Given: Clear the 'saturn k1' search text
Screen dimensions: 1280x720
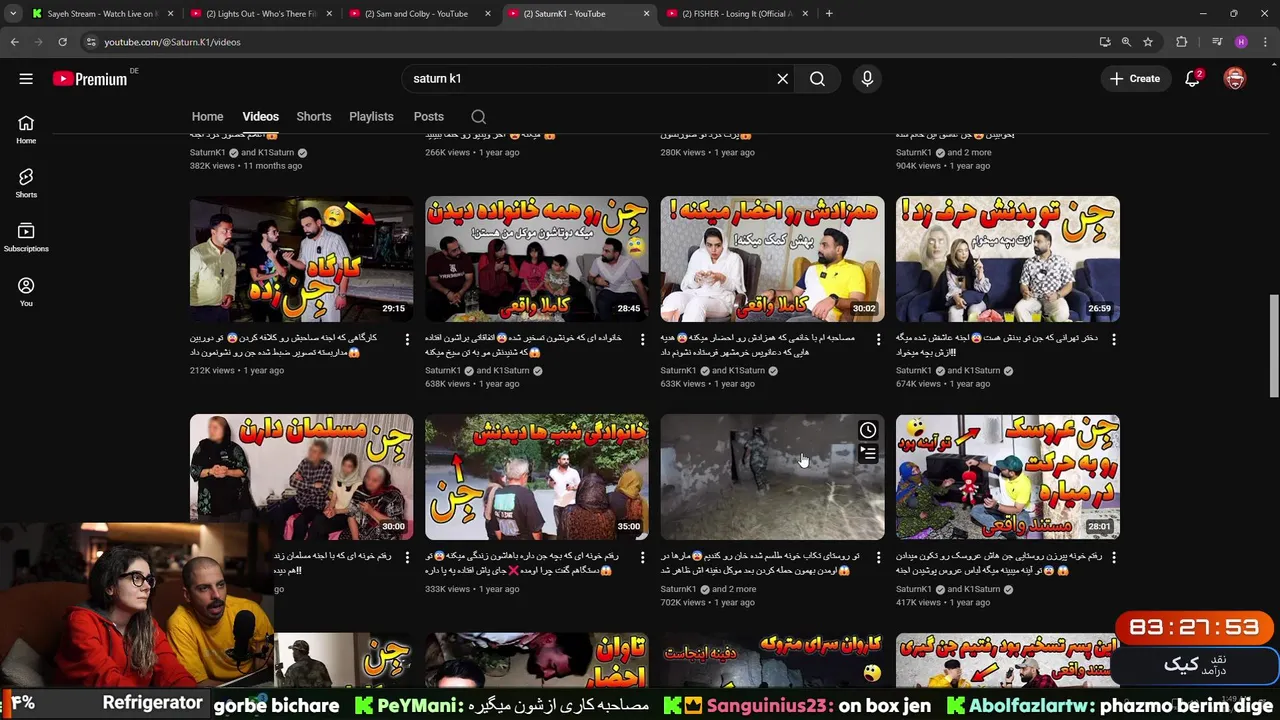Looking at the screenshot, I should 783,79.
